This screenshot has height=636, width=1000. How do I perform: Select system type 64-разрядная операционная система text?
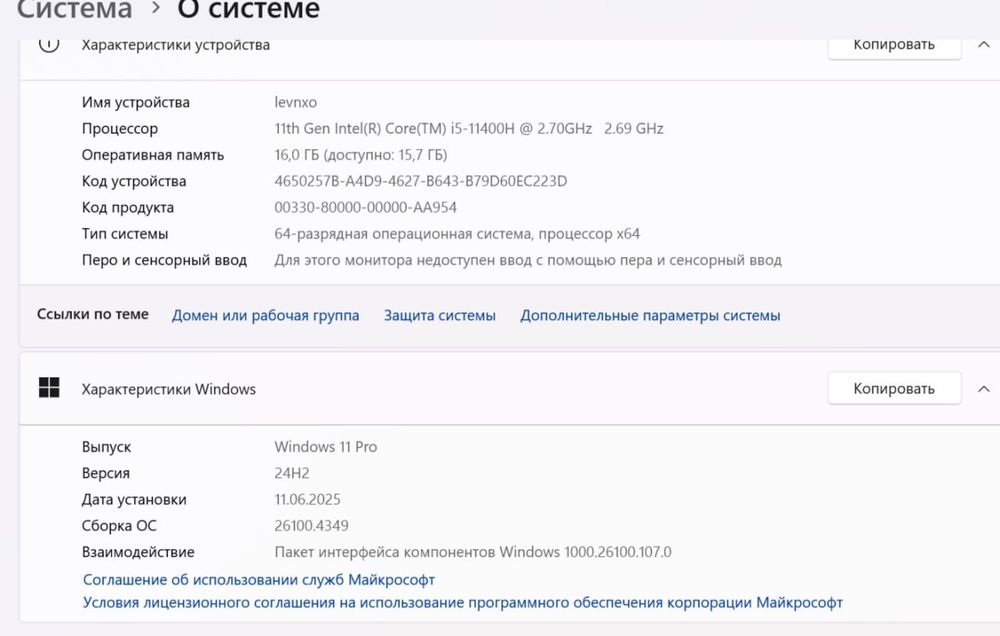tap(457, 233)
